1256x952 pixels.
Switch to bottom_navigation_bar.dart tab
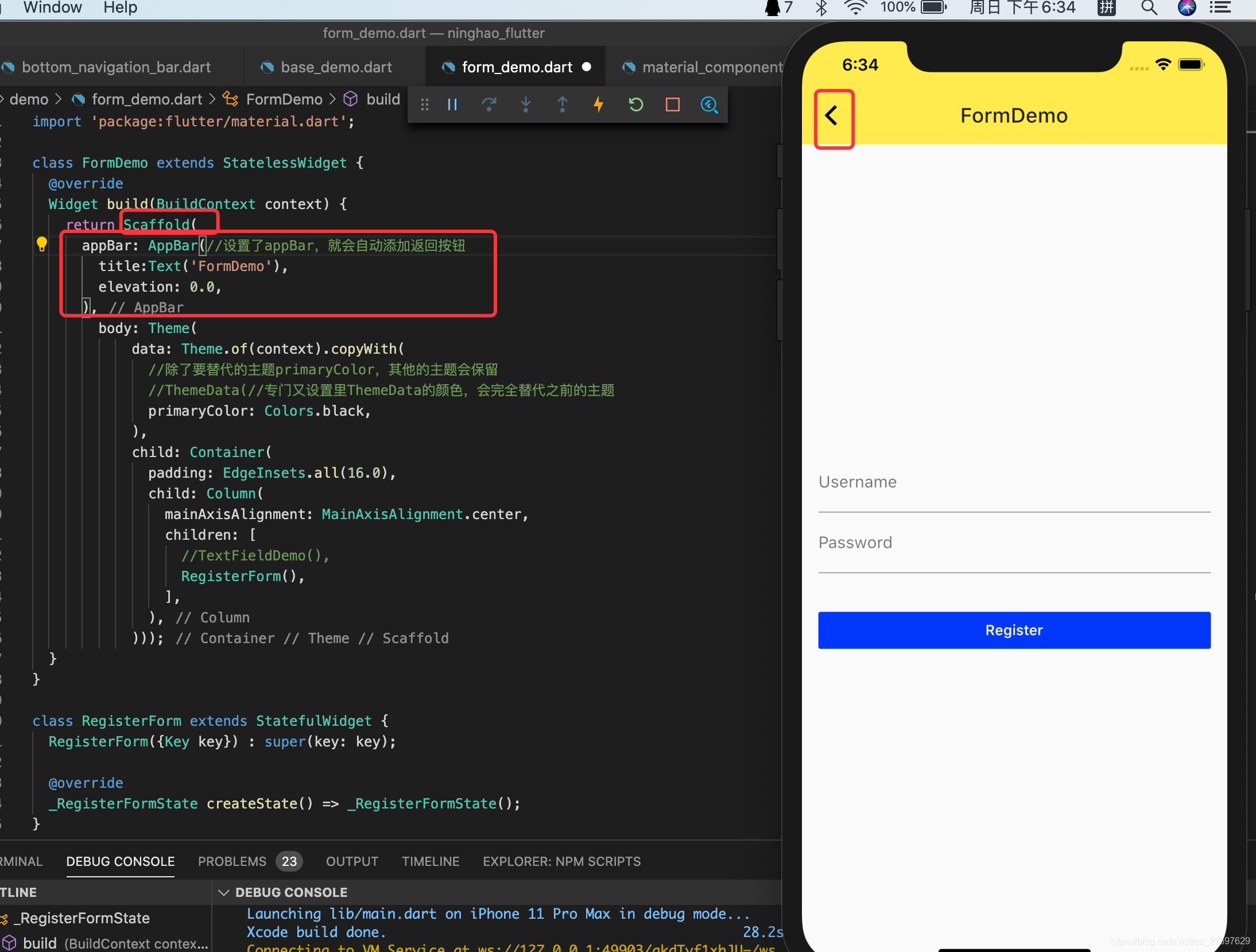117,67
